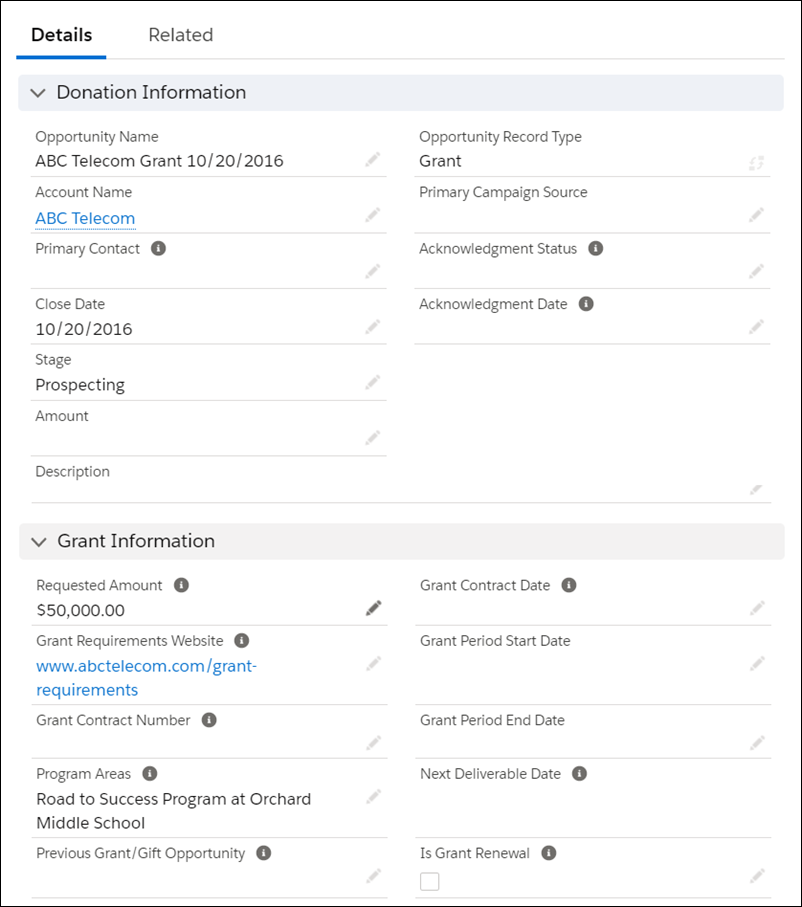Click the info icon next to Requested Amount

180,585
